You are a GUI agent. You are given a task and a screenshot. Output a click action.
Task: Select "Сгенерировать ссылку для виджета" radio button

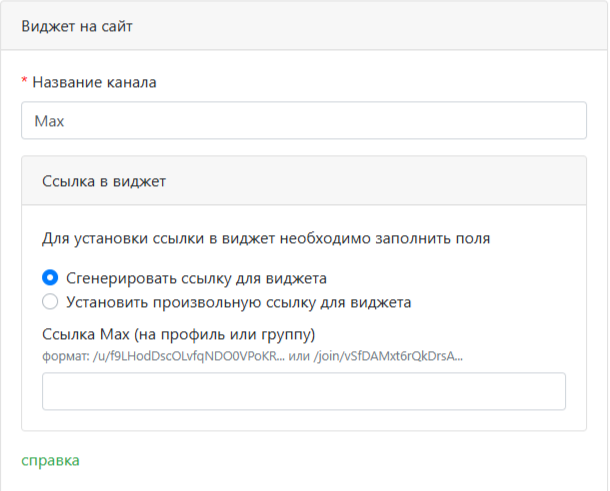coord(50,278)
